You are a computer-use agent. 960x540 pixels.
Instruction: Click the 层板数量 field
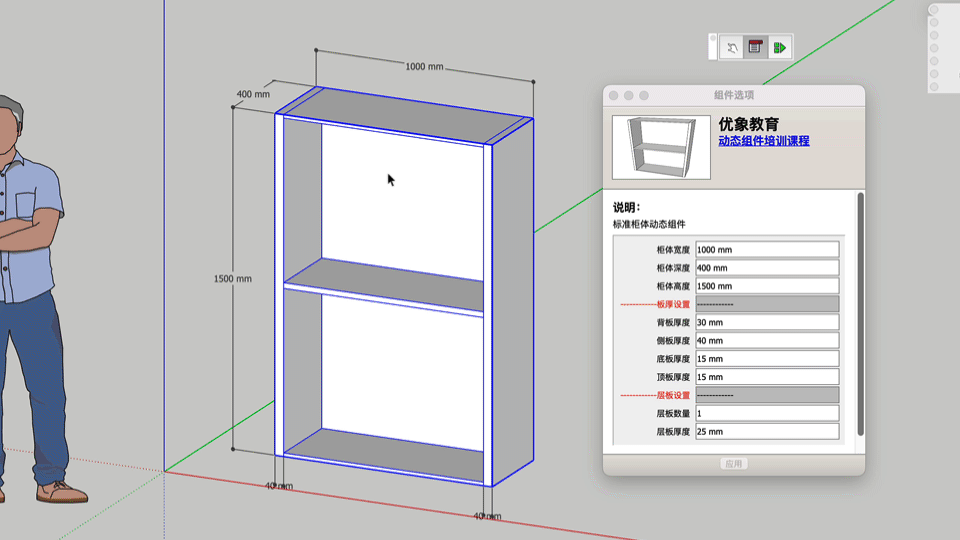[x=766, y=413]
